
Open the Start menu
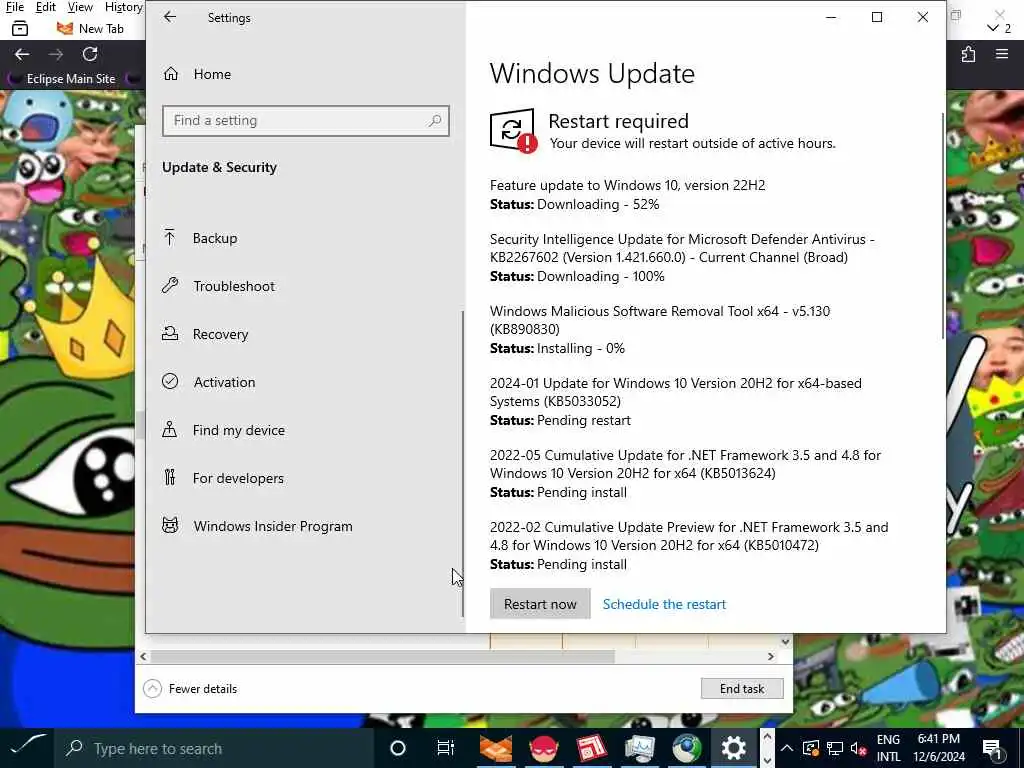[27, 748]
